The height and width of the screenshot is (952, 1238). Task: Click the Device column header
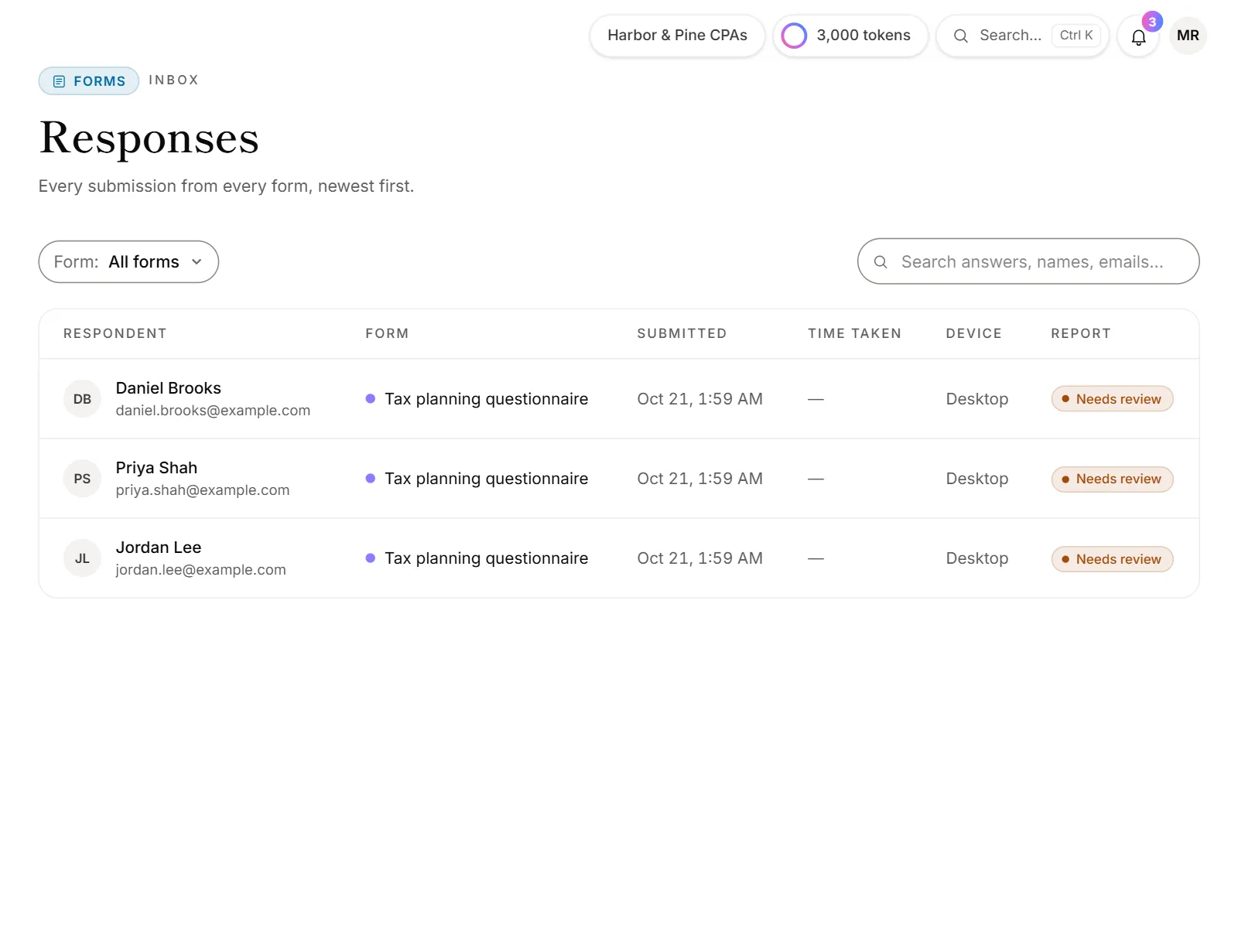click(x=973, y=333)
